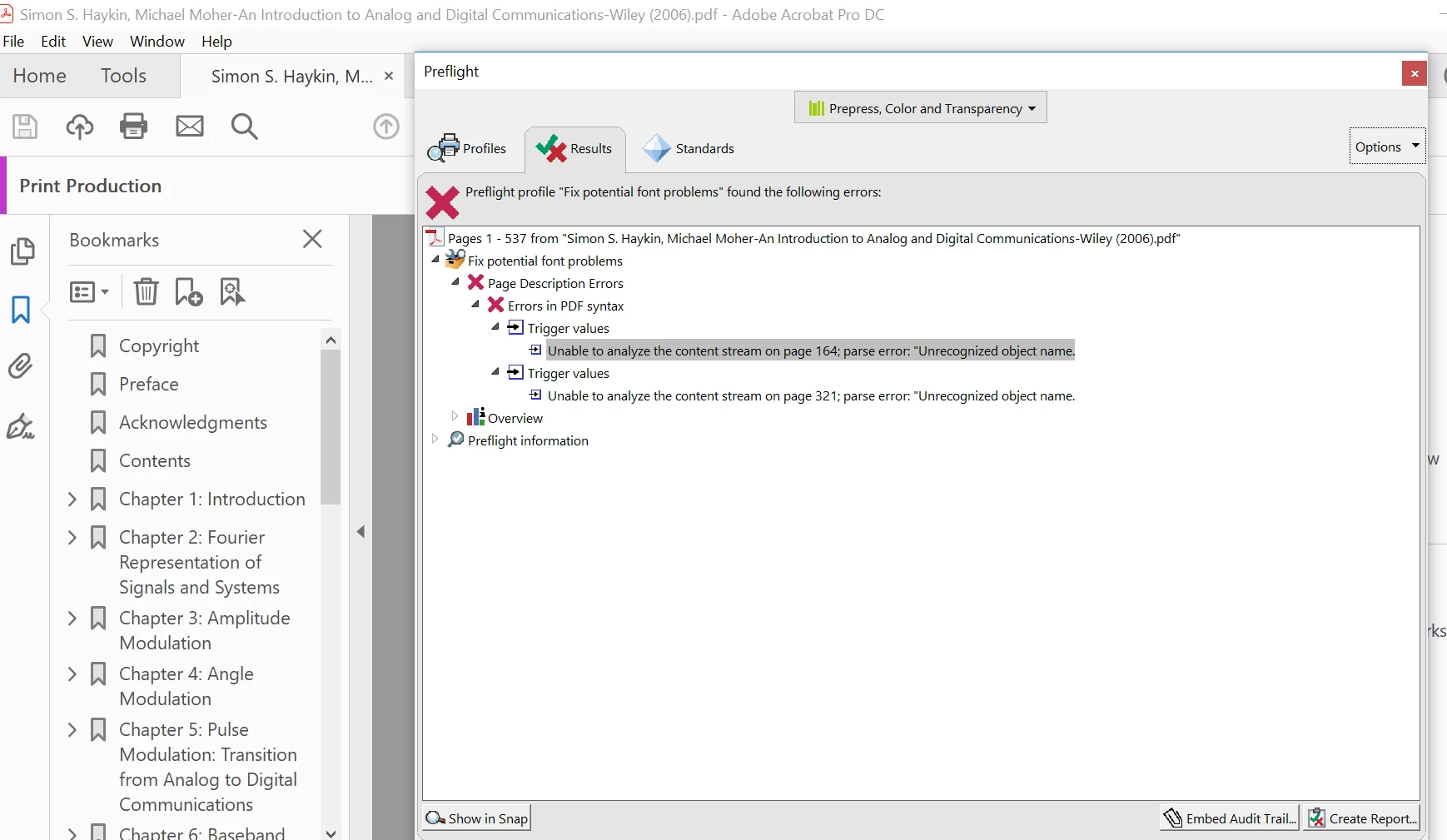Image resolution: width=1447 pixels, height=840 pixels.
Task: Collapse the Page Description Errors node
Action: coord(455,282)
